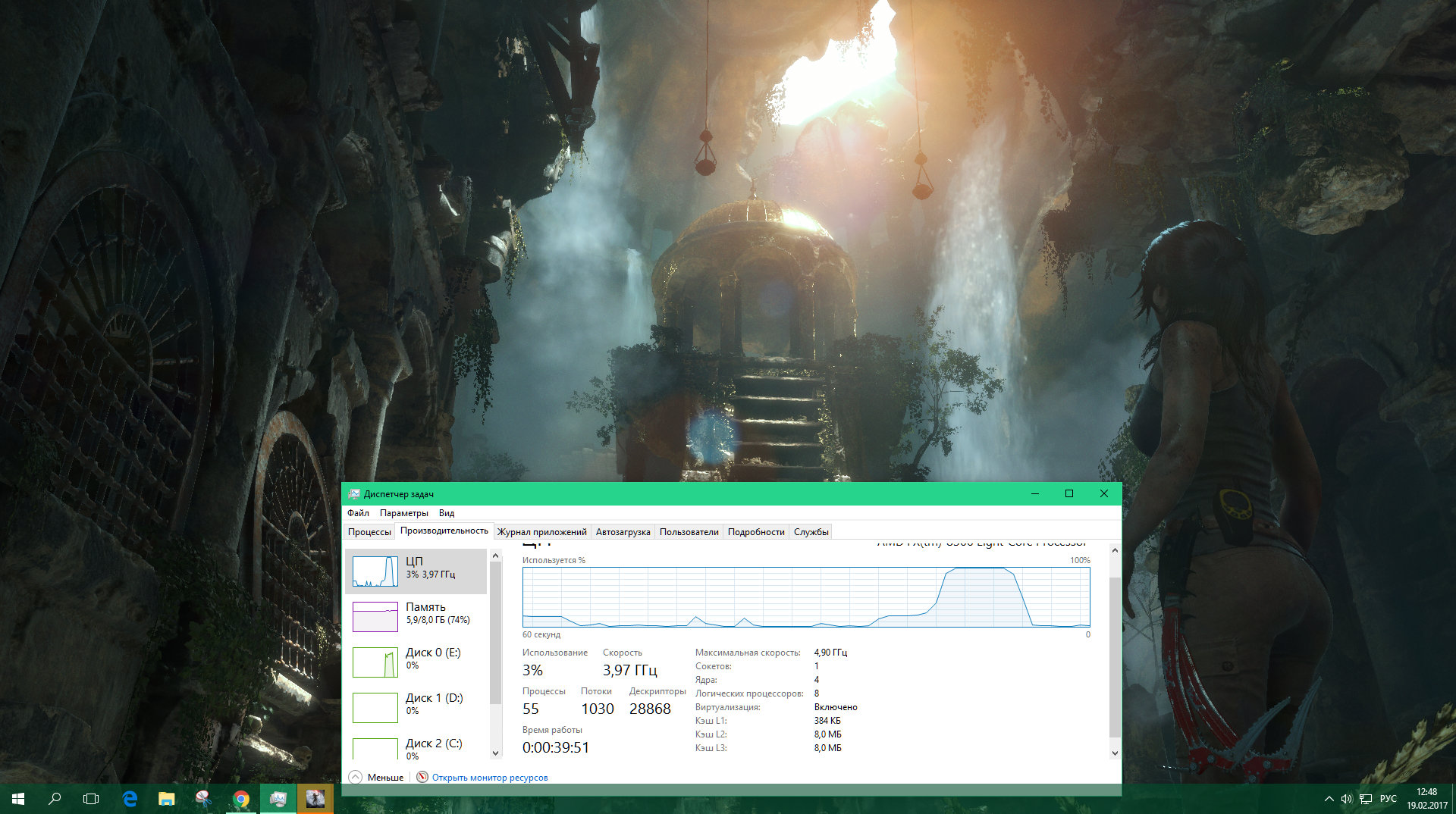Switch to the Службы tab

pyautogui.click(x=811, y=532)
